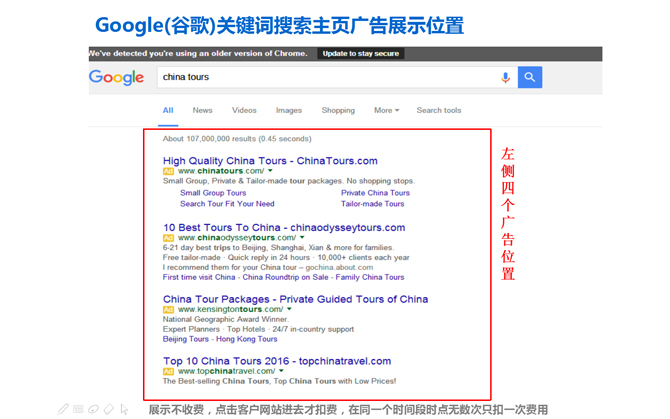Image resolution: width=670 pixels, height=419 pixels.
Task: Click the About 107,000,000 results text
Action: click(237, 139)
